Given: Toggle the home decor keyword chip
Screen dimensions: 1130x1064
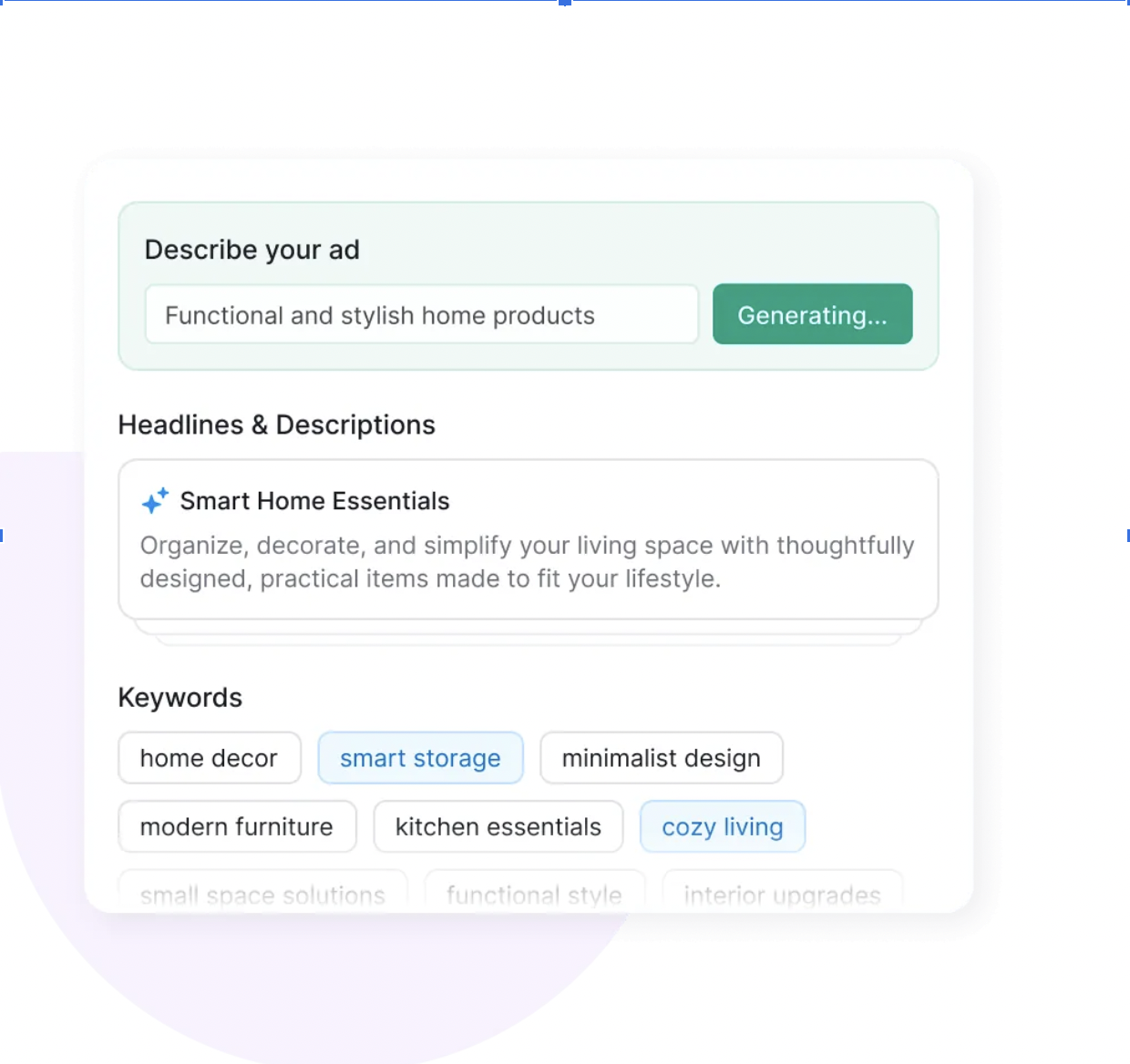Looking at the screenshot, I should tap(209, 758).
